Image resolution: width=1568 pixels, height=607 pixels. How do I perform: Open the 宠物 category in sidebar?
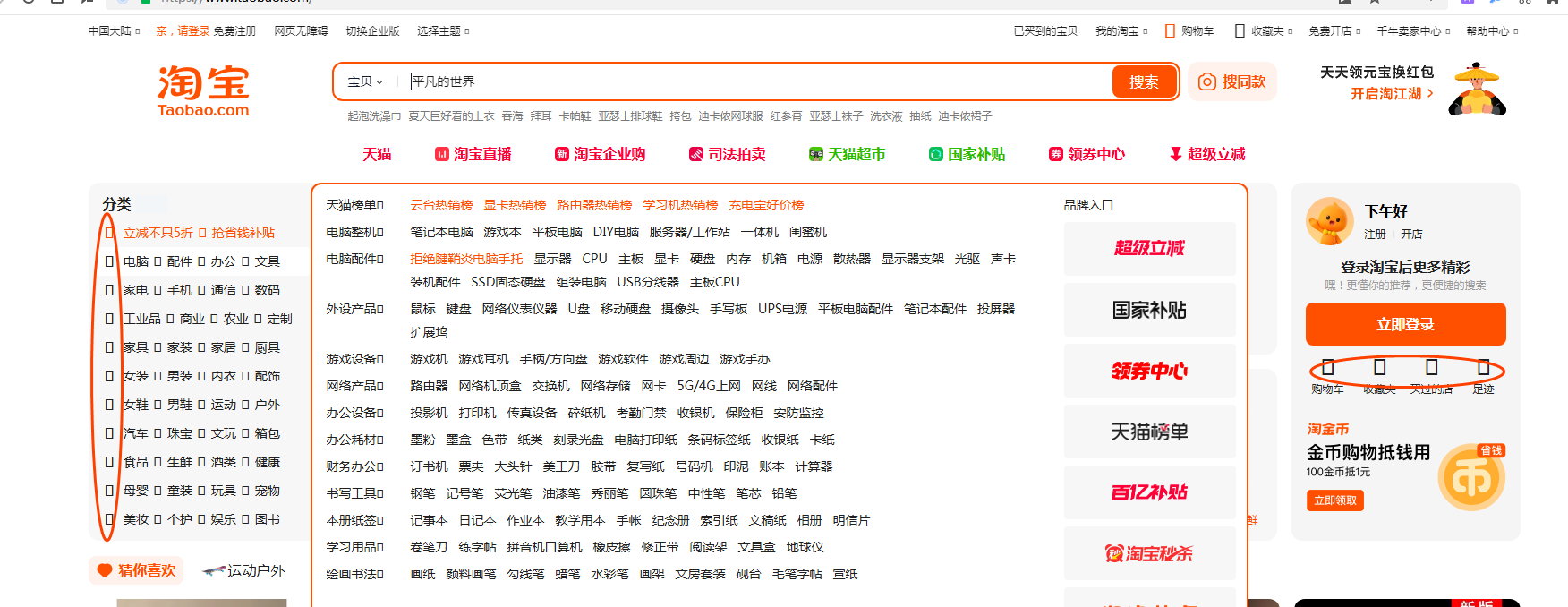tap(268, 491)
